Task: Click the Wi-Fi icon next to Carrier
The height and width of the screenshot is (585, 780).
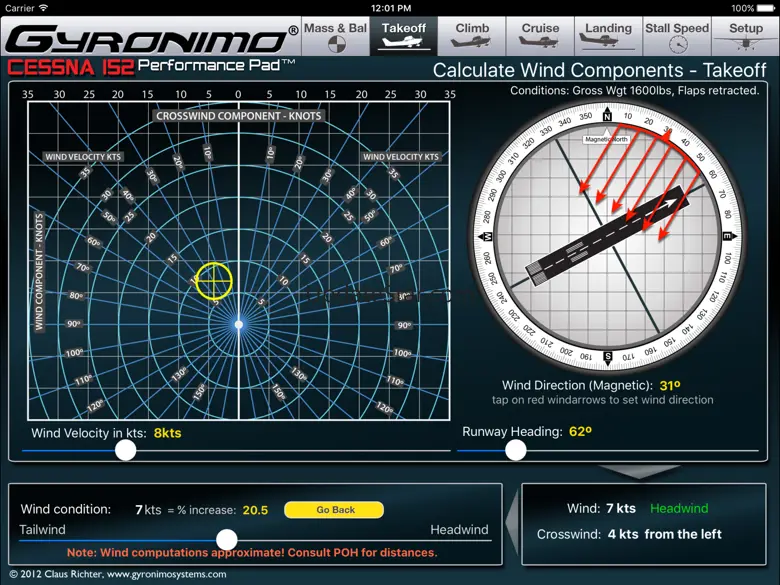Action: [44, 8]
